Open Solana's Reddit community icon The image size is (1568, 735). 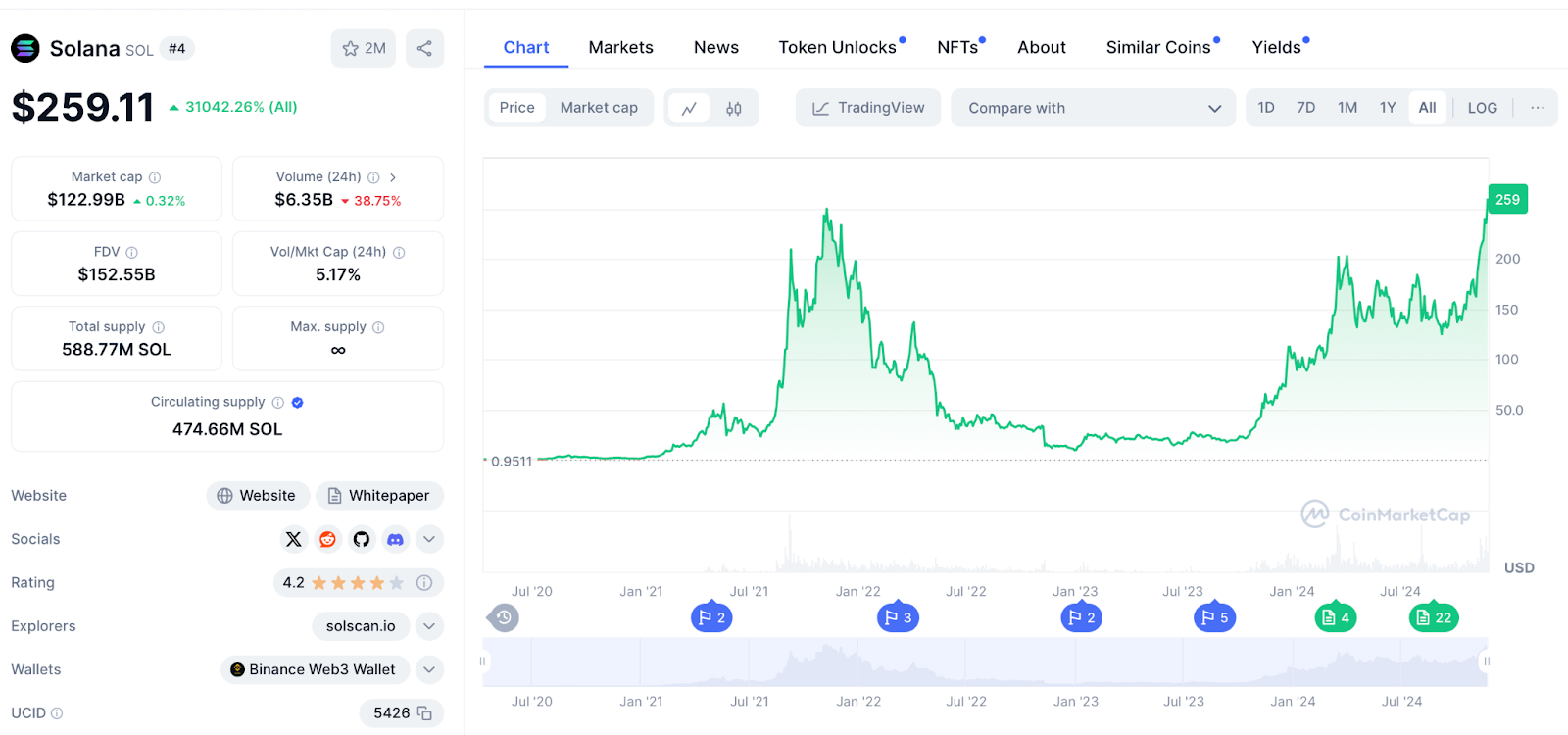coord(327,539)
